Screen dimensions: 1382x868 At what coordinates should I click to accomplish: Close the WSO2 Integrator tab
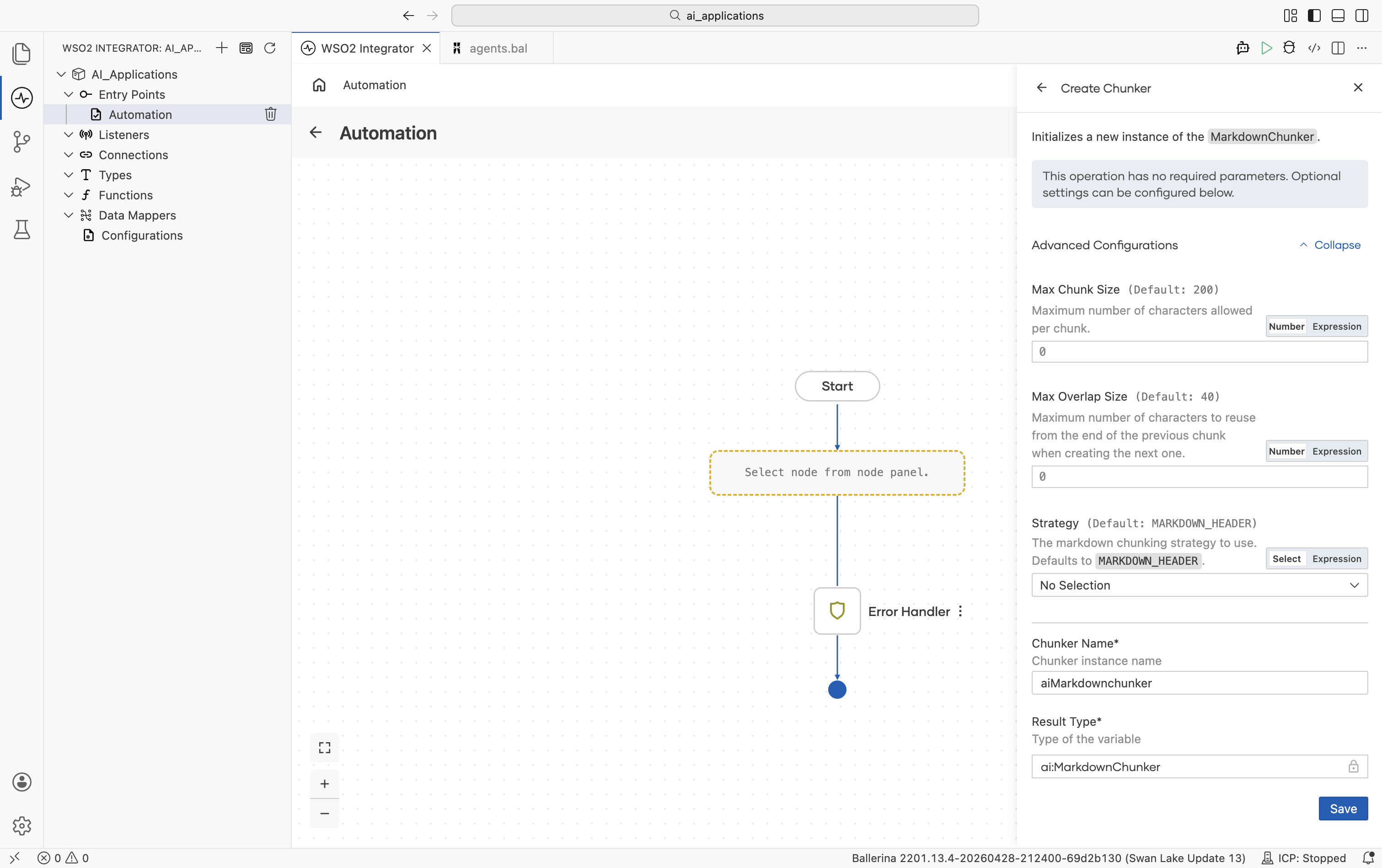click(427, 48)
